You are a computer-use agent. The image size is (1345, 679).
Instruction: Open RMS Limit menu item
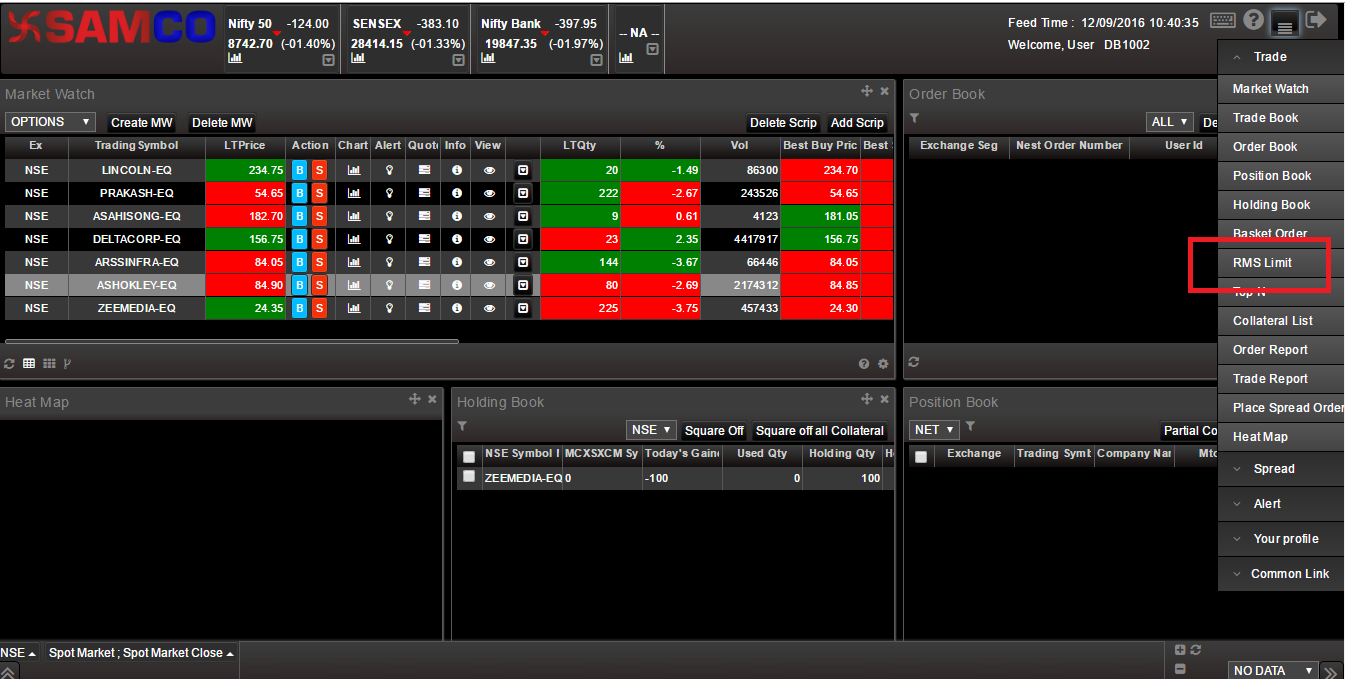[x=1281, y=263]
